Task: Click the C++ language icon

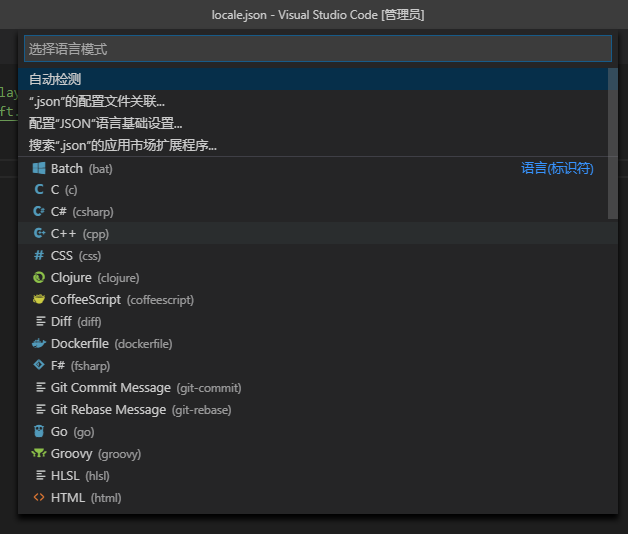Action: pos(39,233)
